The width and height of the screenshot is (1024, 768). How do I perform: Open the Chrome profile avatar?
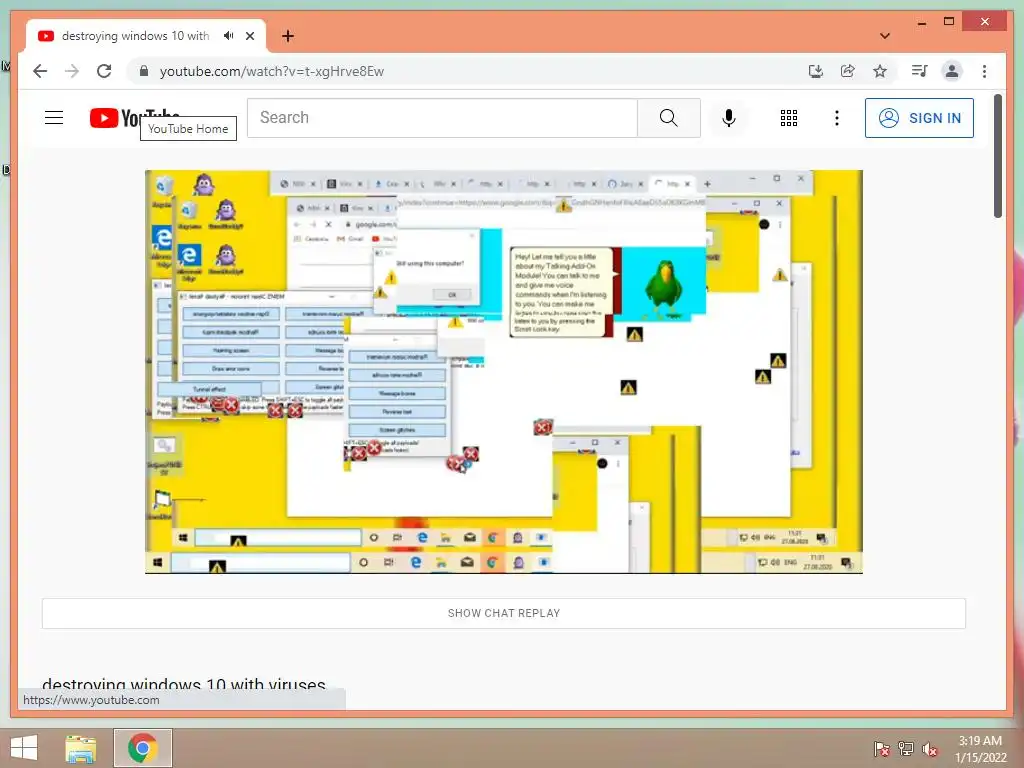[x=952, y=71]
